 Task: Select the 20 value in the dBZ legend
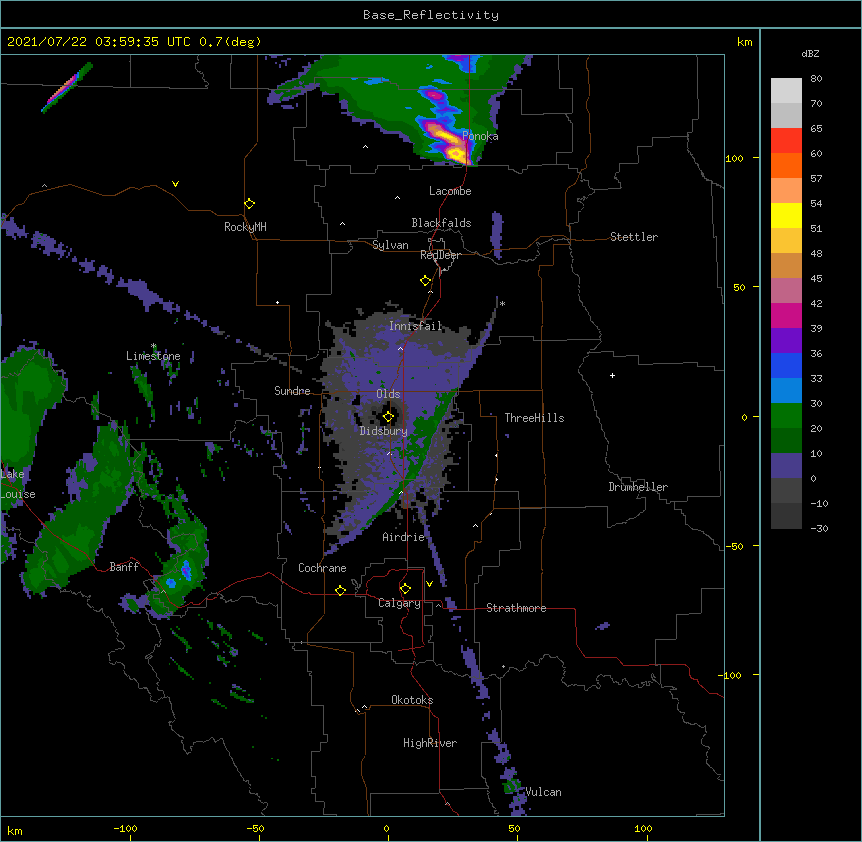pyautogui.click(x=816, y=428)
